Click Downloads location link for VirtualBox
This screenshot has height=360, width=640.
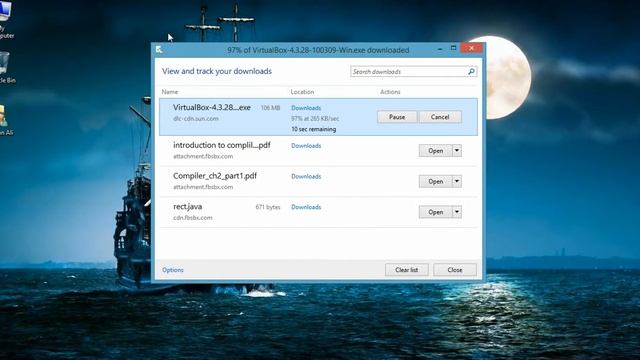(306, 108)
